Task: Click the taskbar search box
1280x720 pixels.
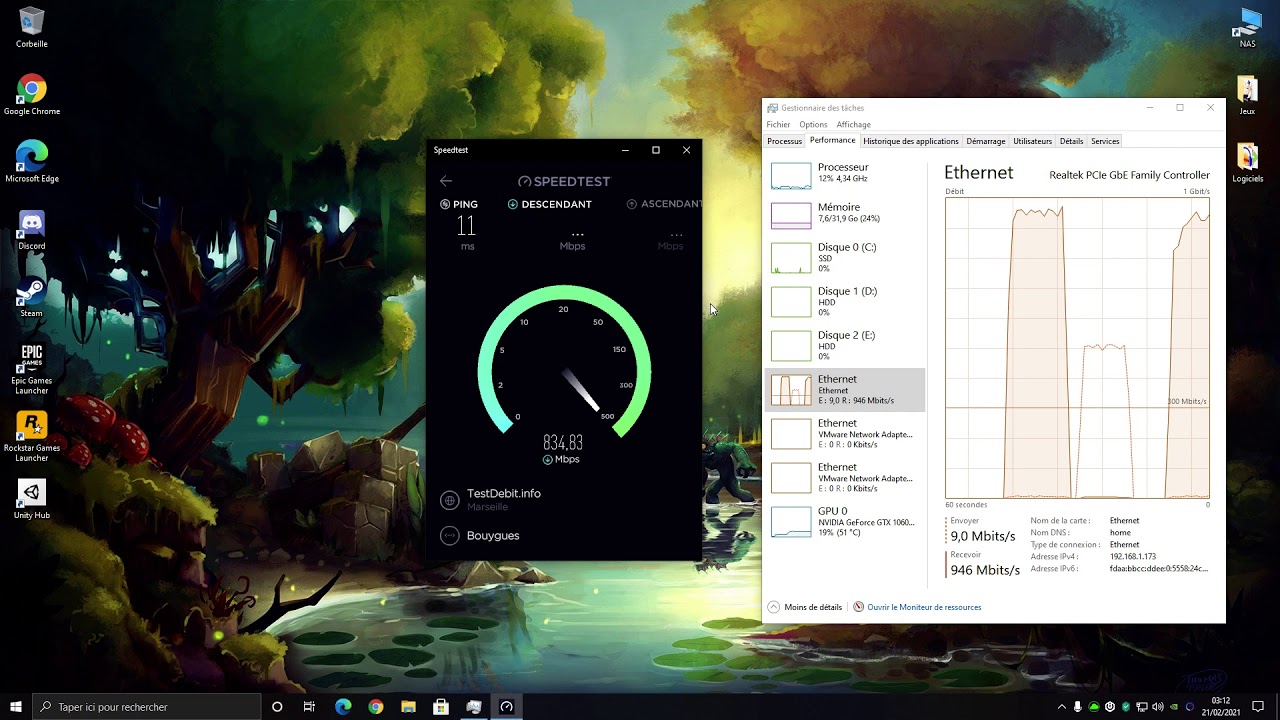Action: coord(147,707)
